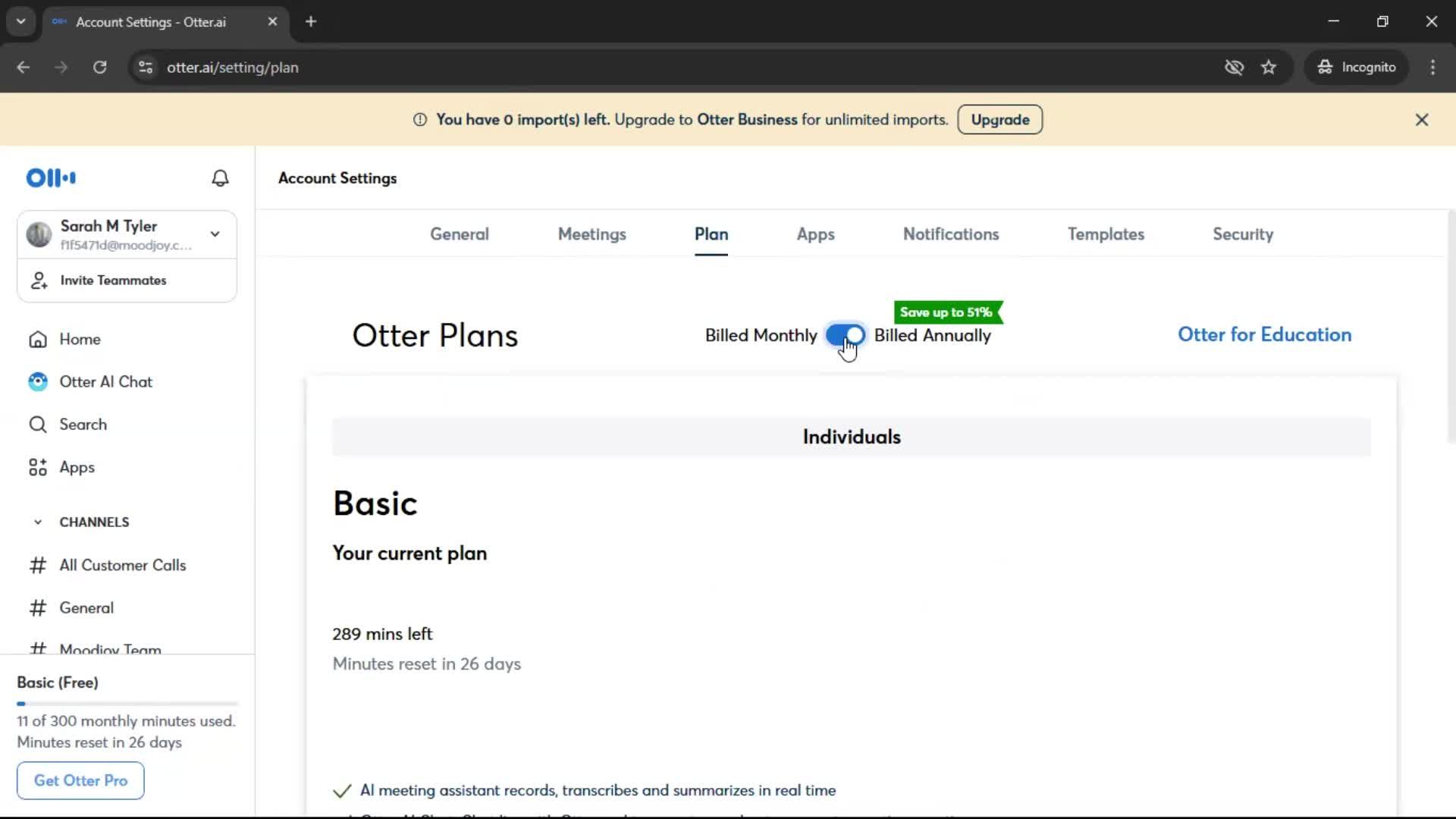Screen dimensions: 1456x819
Task: Click the Incognito indicator
Action: pyautogui.click(x=1356, y=67)
